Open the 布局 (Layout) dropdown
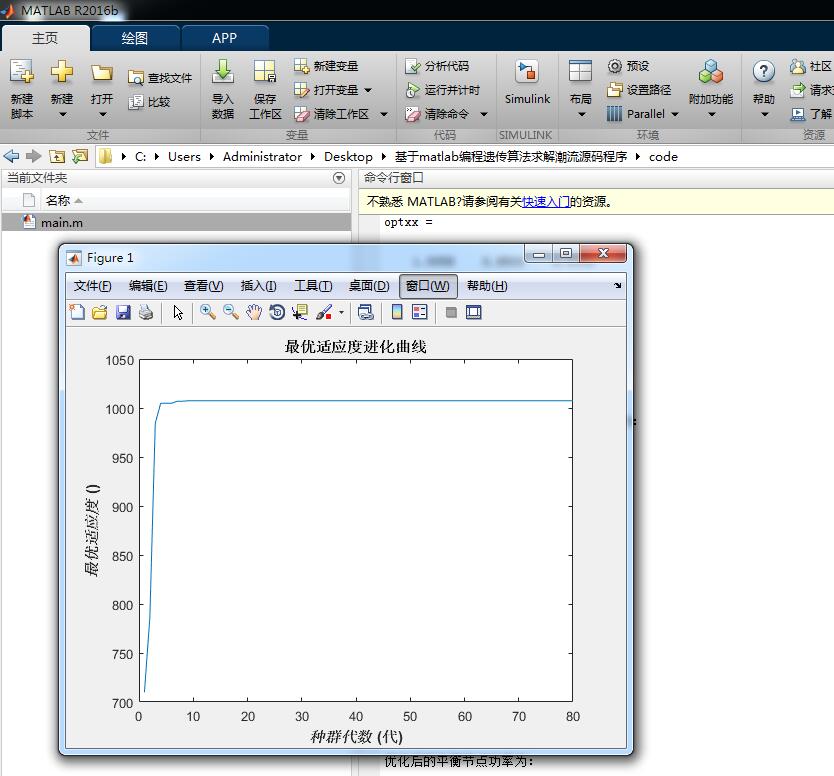 [x=580, y=88]
